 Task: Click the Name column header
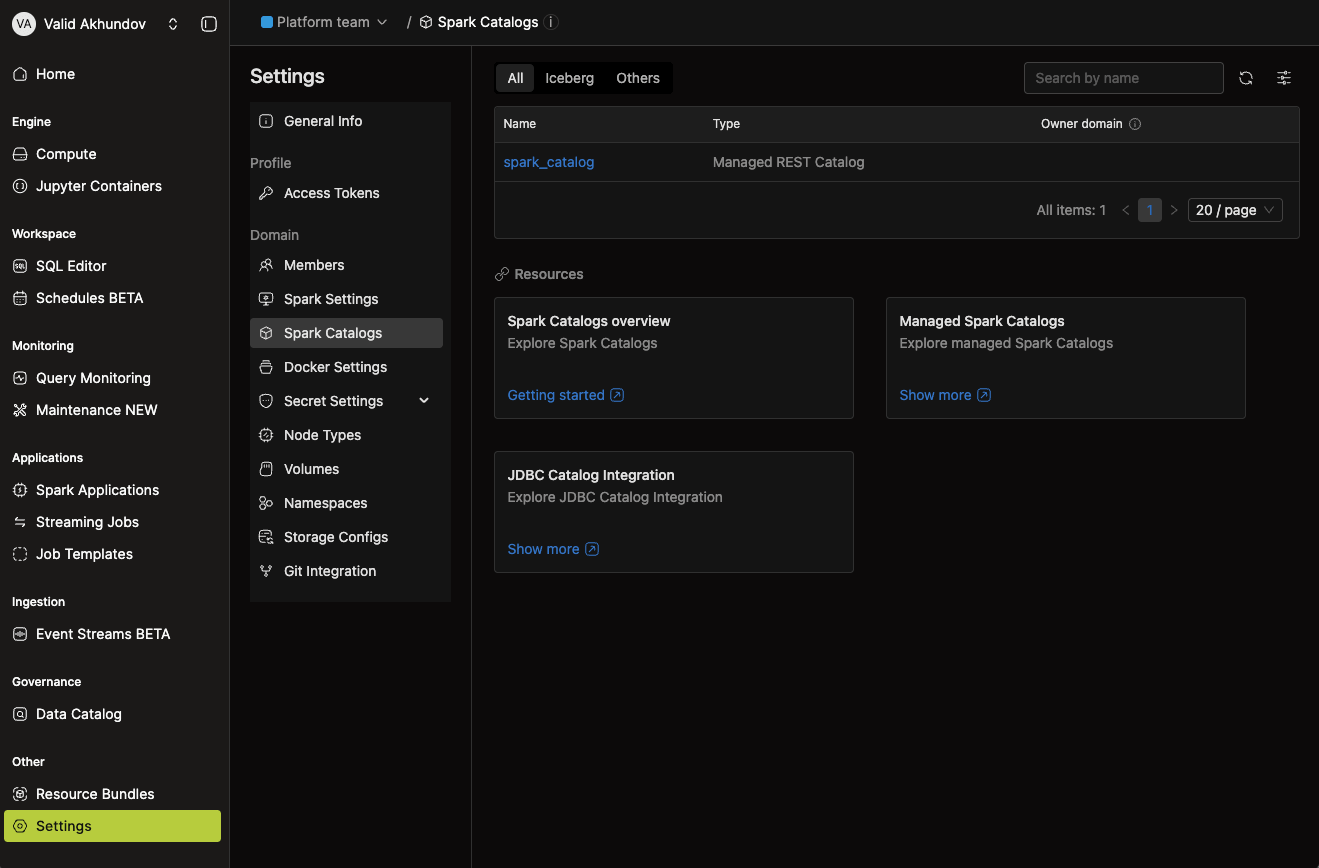pyautogui.click(x=520, y=124)
